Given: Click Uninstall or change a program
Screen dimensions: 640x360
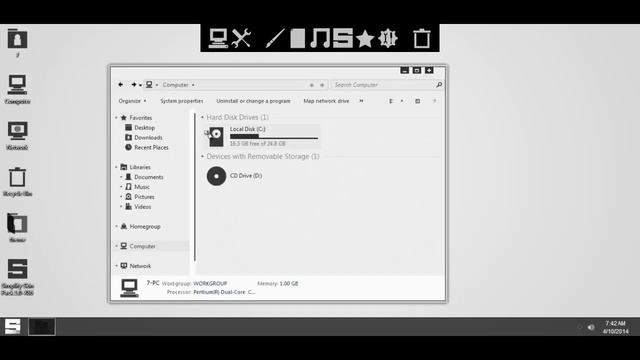Looking at the screenshot, I should 253,101.
